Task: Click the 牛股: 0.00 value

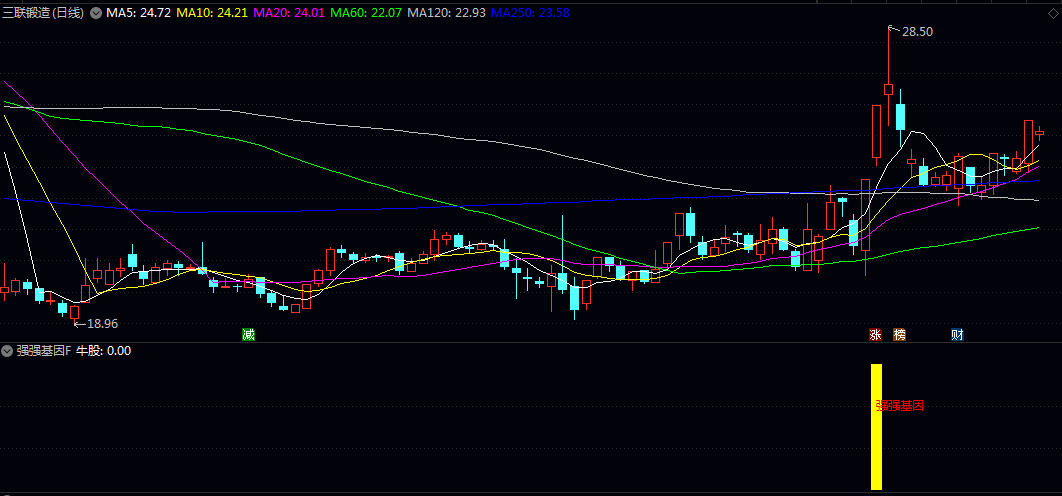Action: tap(103, 351)
